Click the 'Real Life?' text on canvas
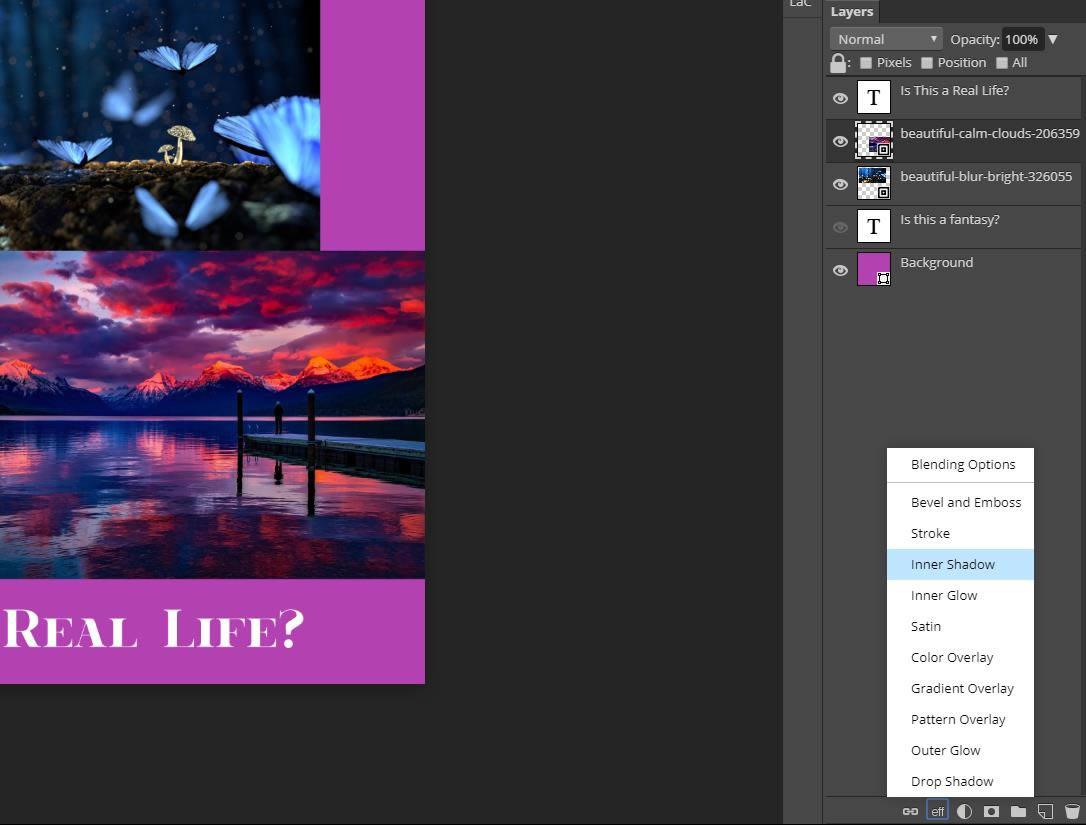This screenshot has width=1086, height=825. tap(153, 629)
